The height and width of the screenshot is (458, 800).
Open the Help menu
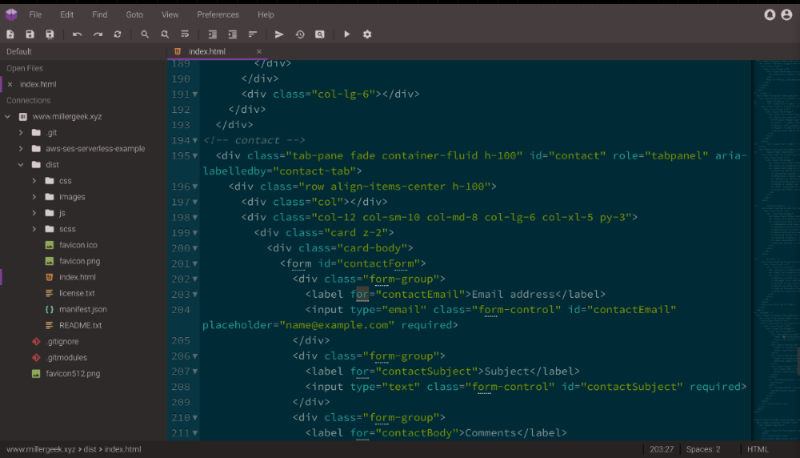click(x=265, y=15)
